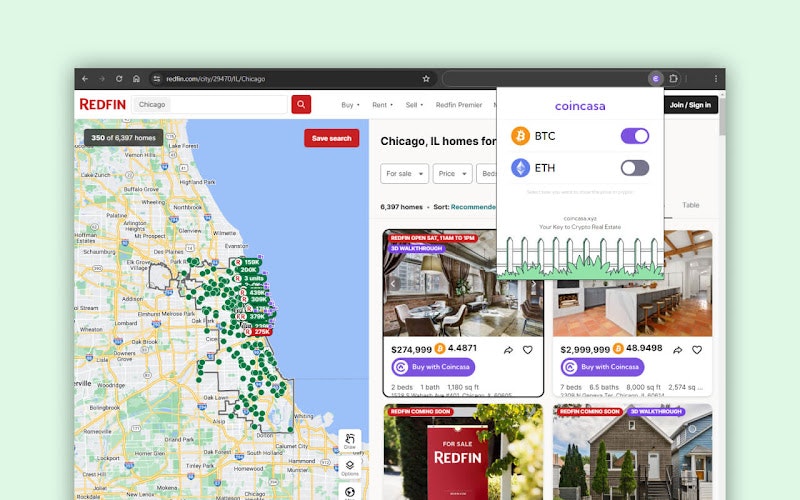800x500 pixels.
Task: Expand the Buy menu
Action: tap(351, 105)
